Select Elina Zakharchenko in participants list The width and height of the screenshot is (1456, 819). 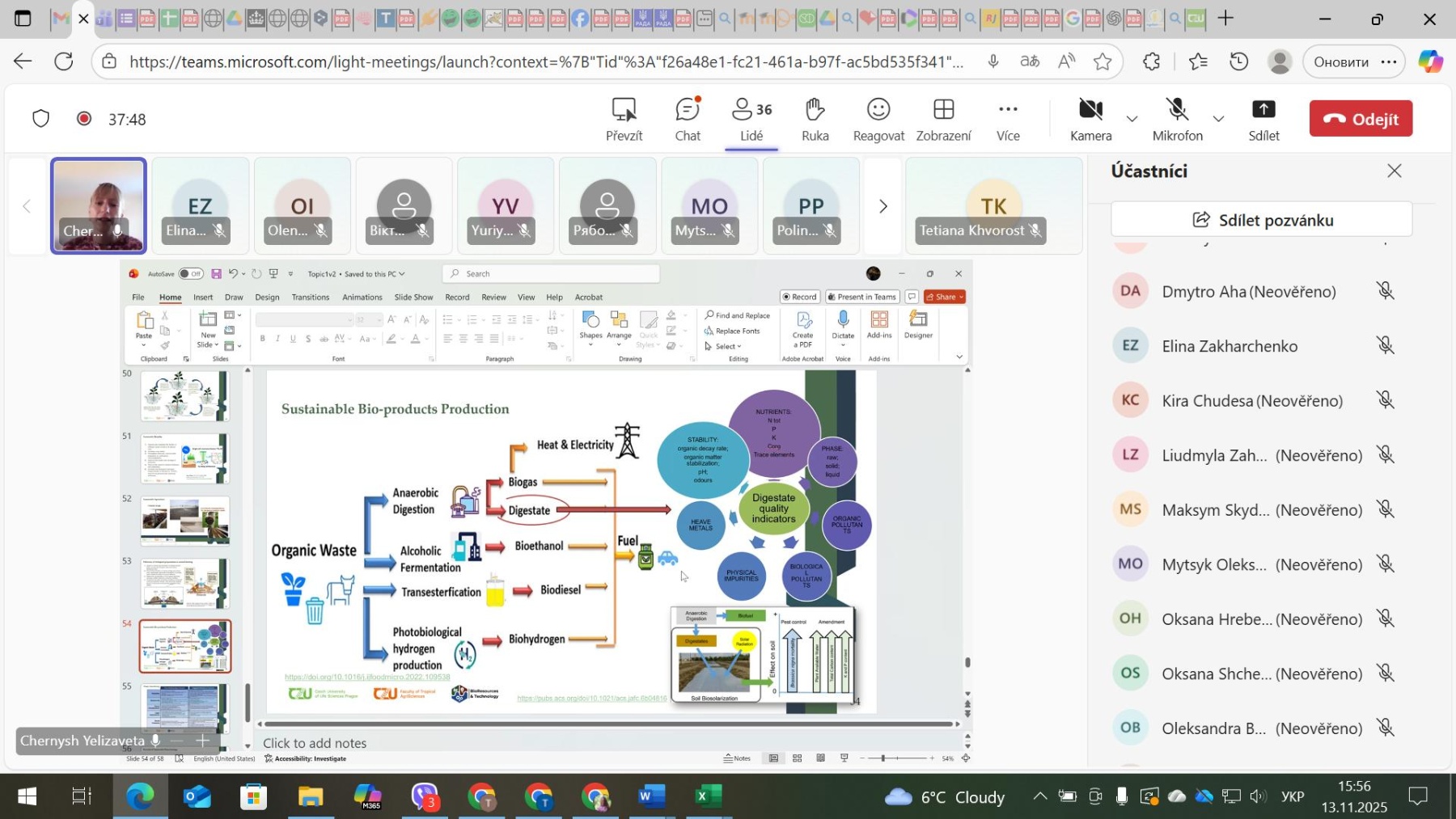point(1230,346)
